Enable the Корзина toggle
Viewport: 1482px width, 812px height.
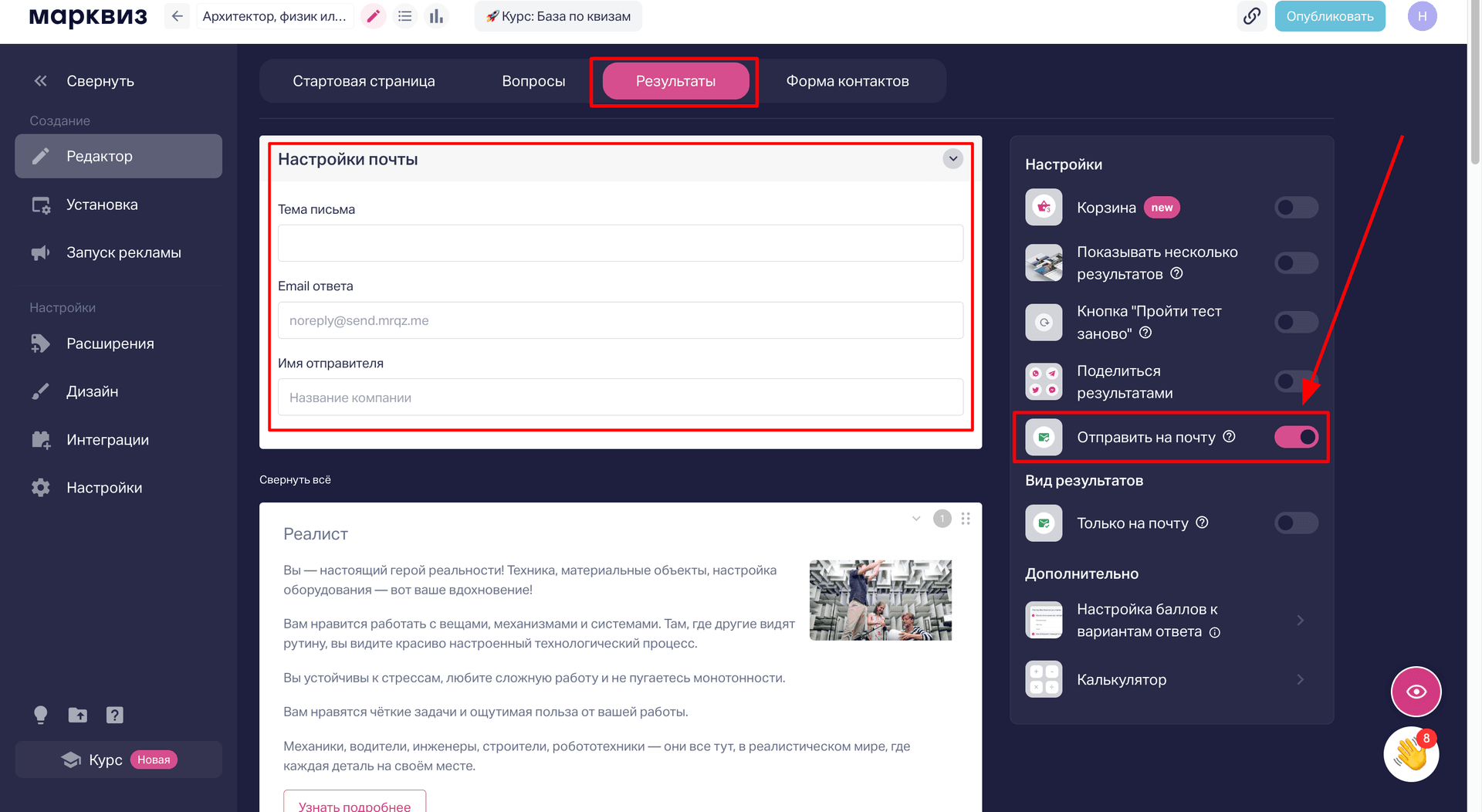[1296, 207]
